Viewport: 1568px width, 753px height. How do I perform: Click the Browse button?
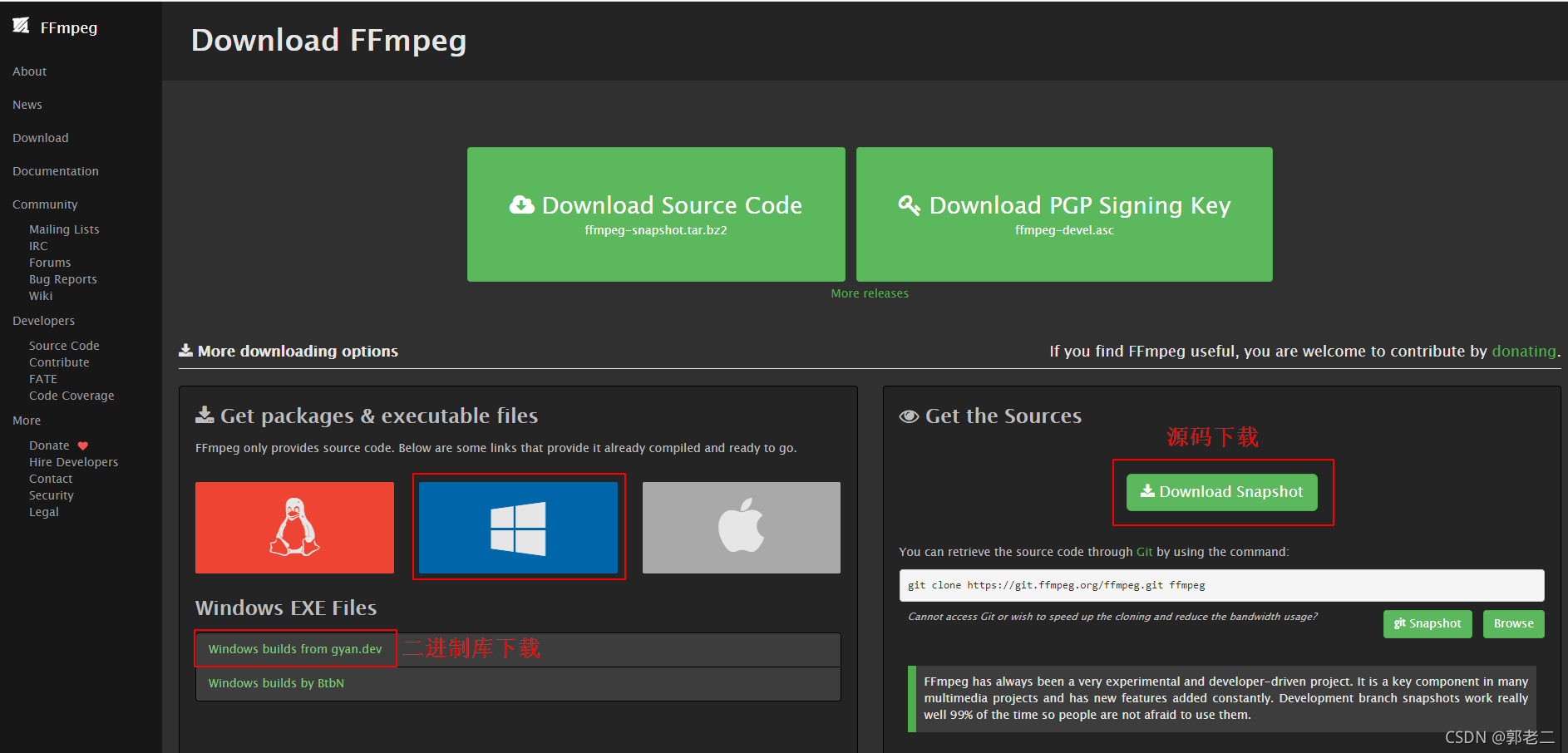coord(1514,624)
